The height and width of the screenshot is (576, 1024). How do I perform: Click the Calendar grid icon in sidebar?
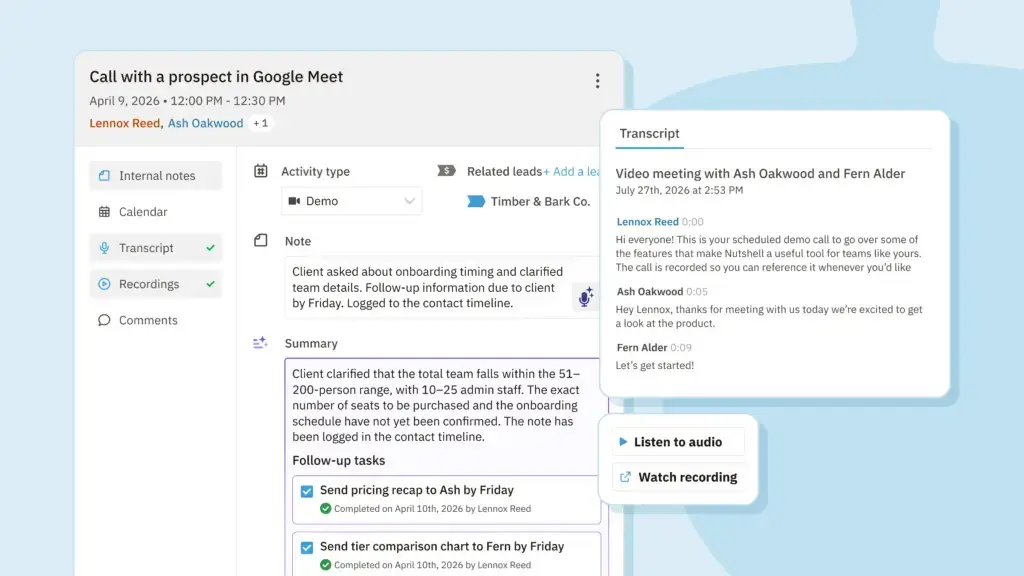[104, 212]
